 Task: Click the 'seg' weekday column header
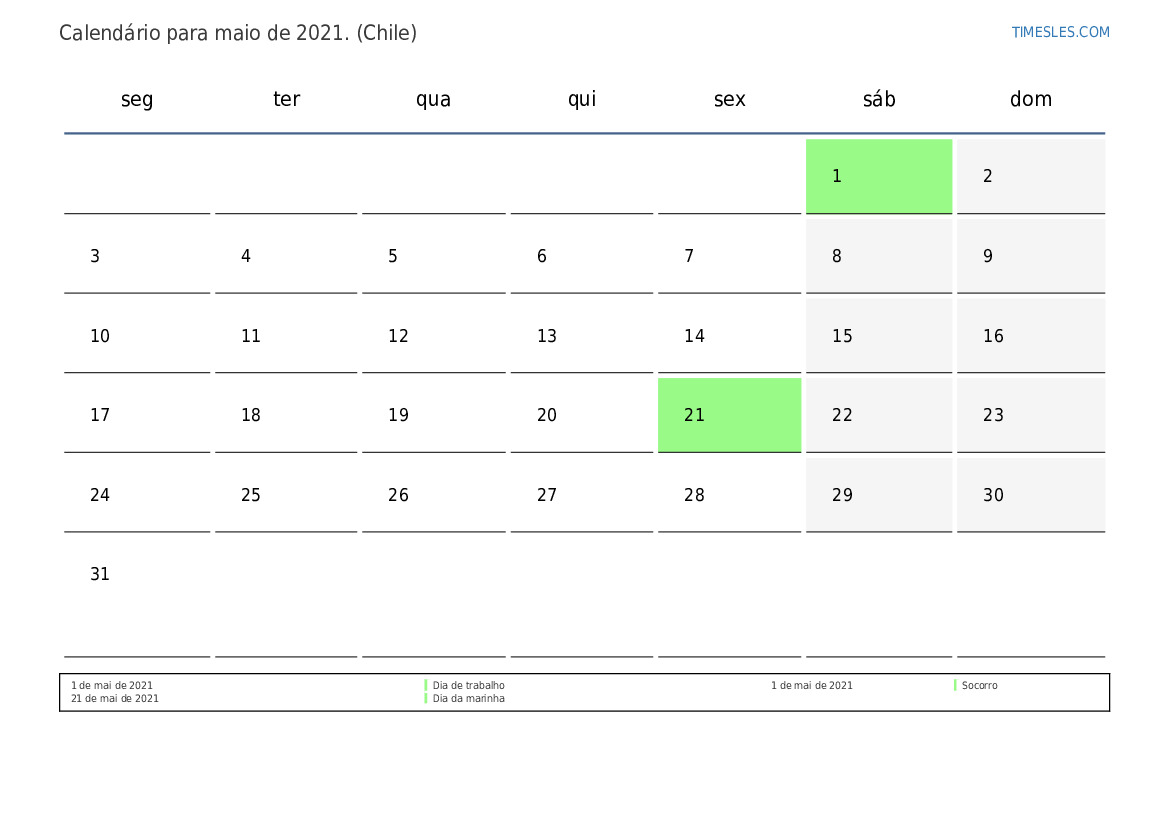137,99
